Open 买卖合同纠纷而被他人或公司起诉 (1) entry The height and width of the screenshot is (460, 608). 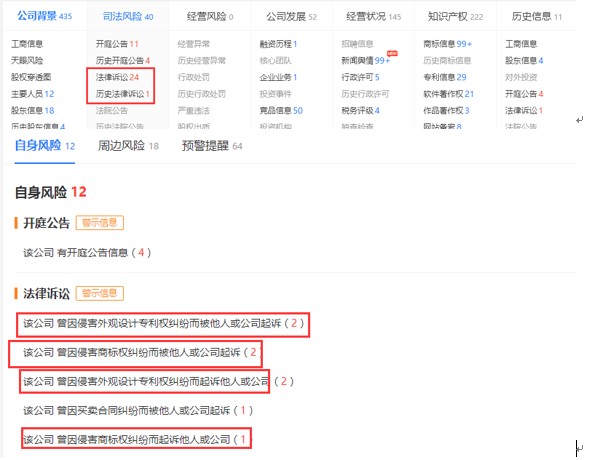click(138, 410)
